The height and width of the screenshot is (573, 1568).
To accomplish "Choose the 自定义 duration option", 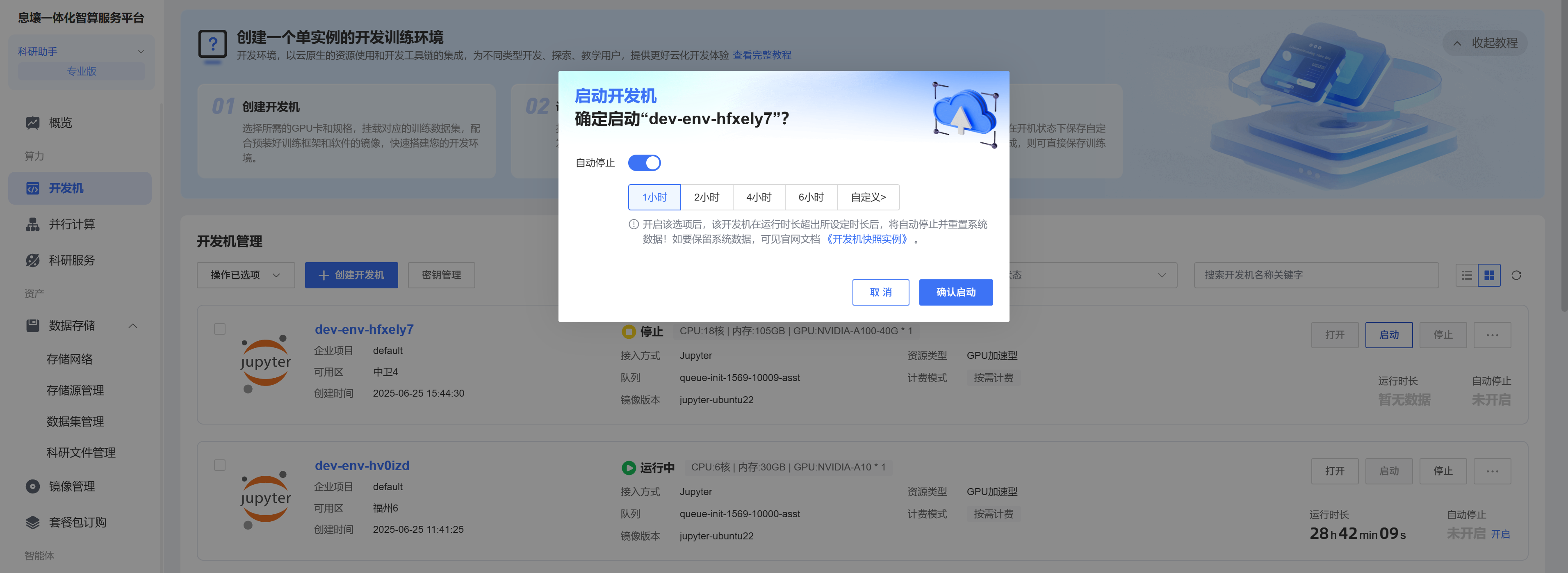I will point(868,197).
